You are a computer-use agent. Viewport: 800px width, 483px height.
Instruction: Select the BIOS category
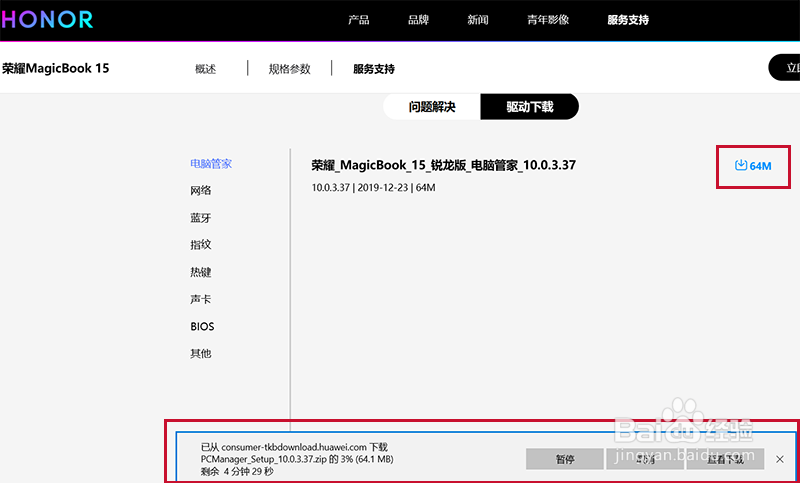(x=202, y=326)
